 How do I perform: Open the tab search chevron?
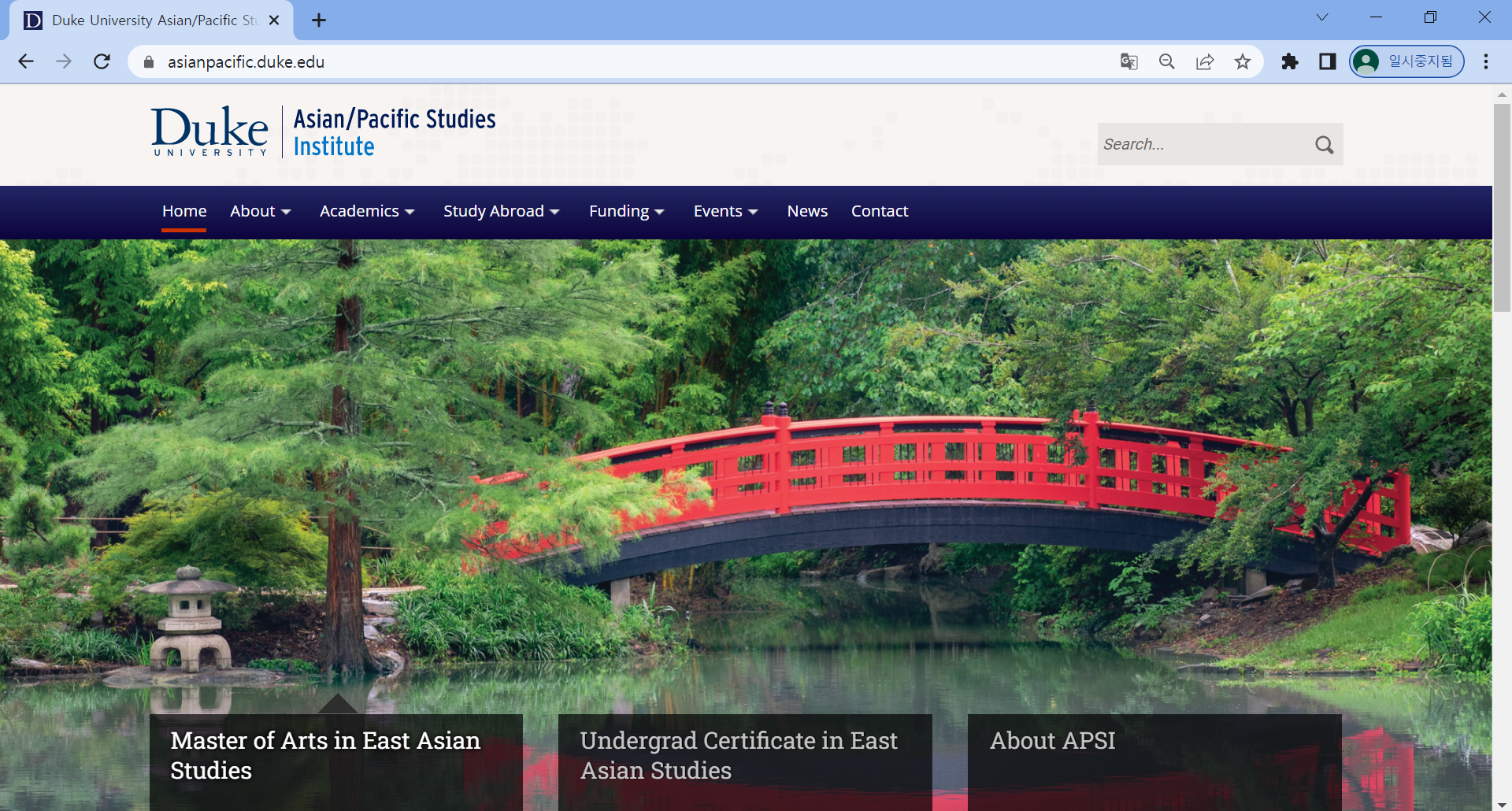click(x=1322, y=17)
